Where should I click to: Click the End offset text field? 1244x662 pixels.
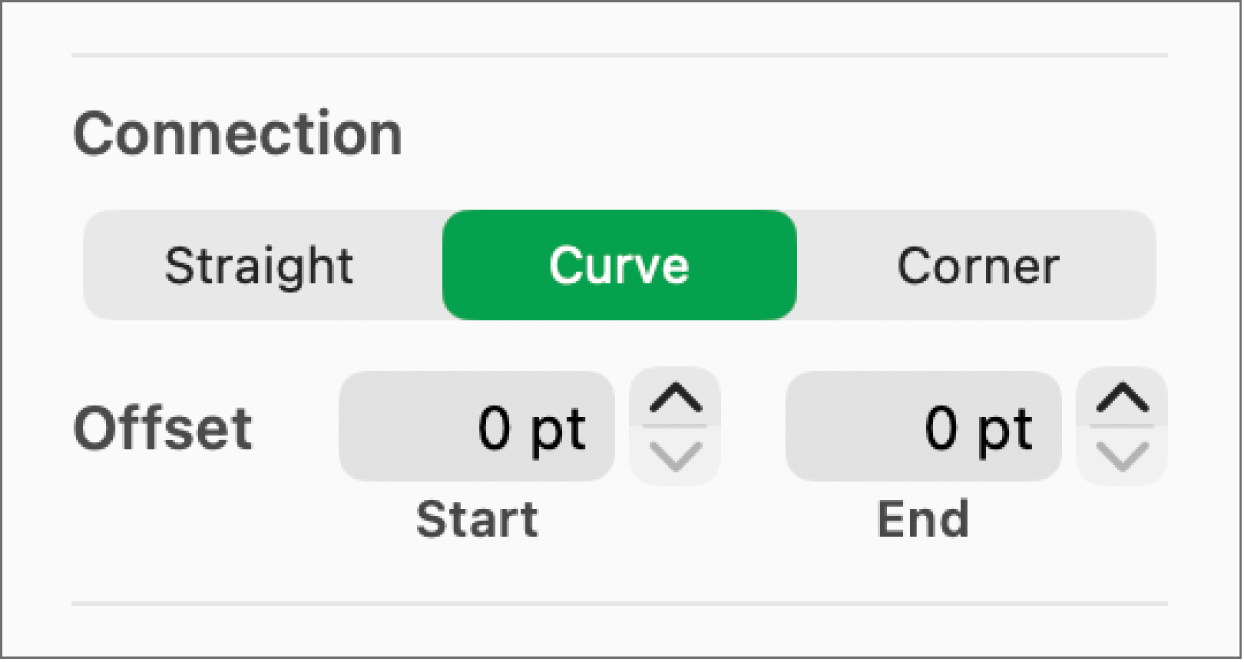coord(923,428)
